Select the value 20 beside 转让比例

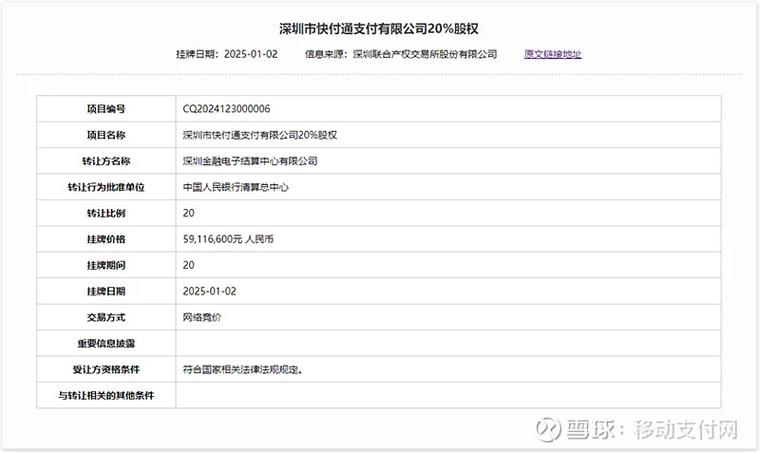click(189, 213)
